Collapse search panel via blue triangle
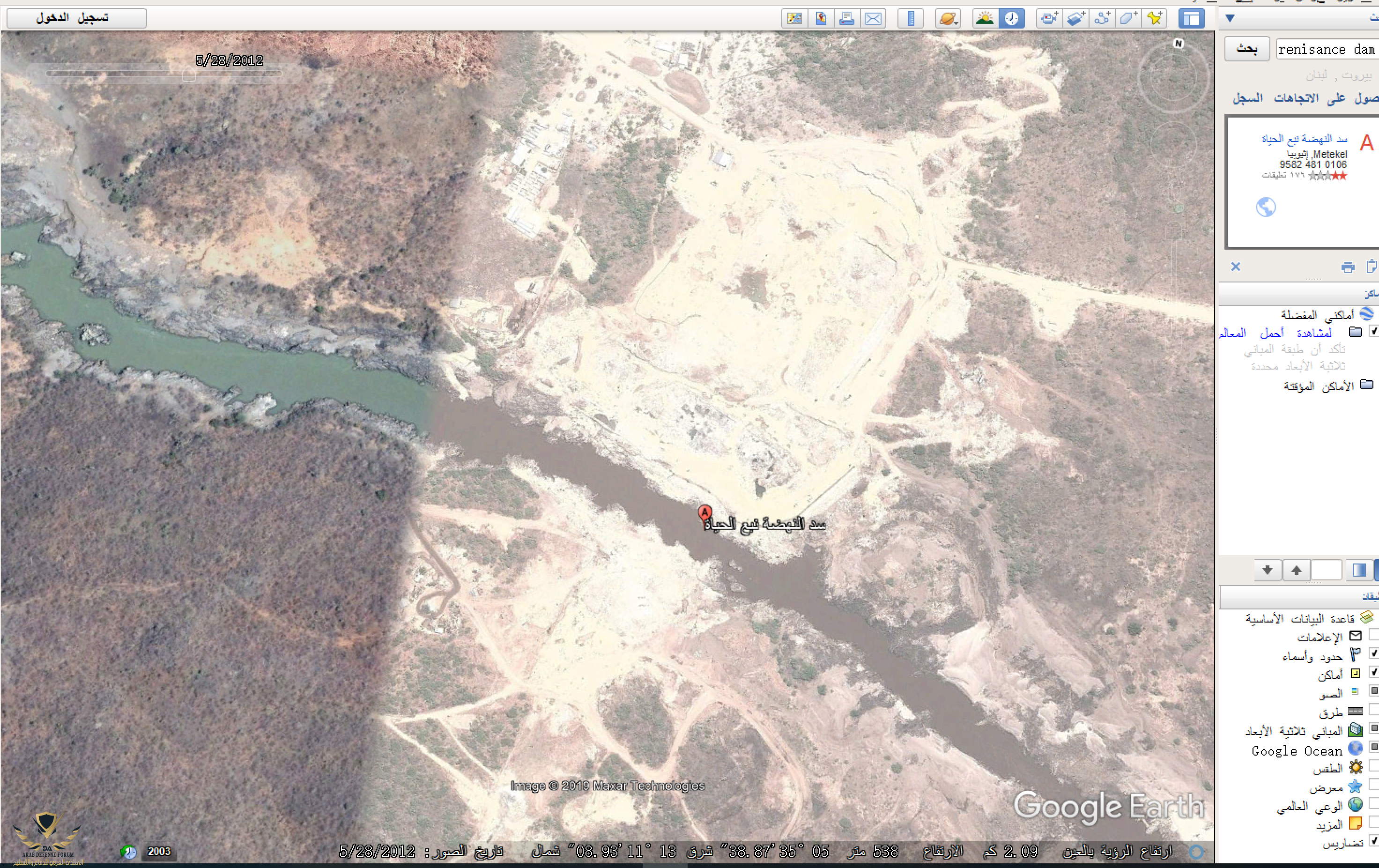 (x=1230, y=18)
